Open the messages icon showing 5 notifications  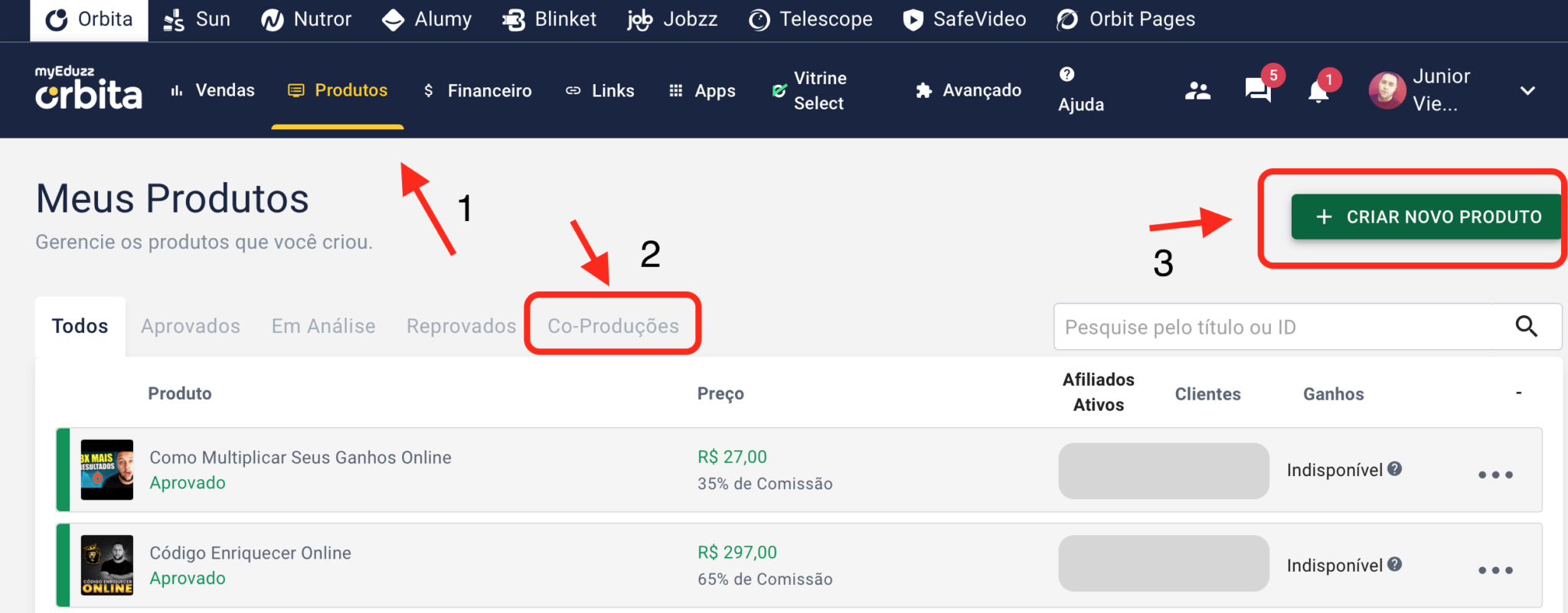(x=1257, y=90)
